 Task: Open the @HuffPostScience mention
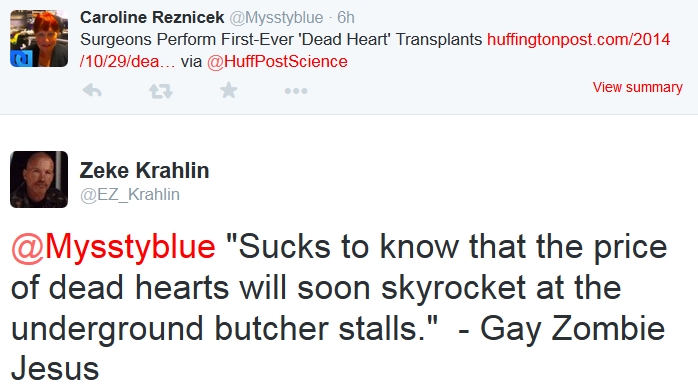click(277, 61)
